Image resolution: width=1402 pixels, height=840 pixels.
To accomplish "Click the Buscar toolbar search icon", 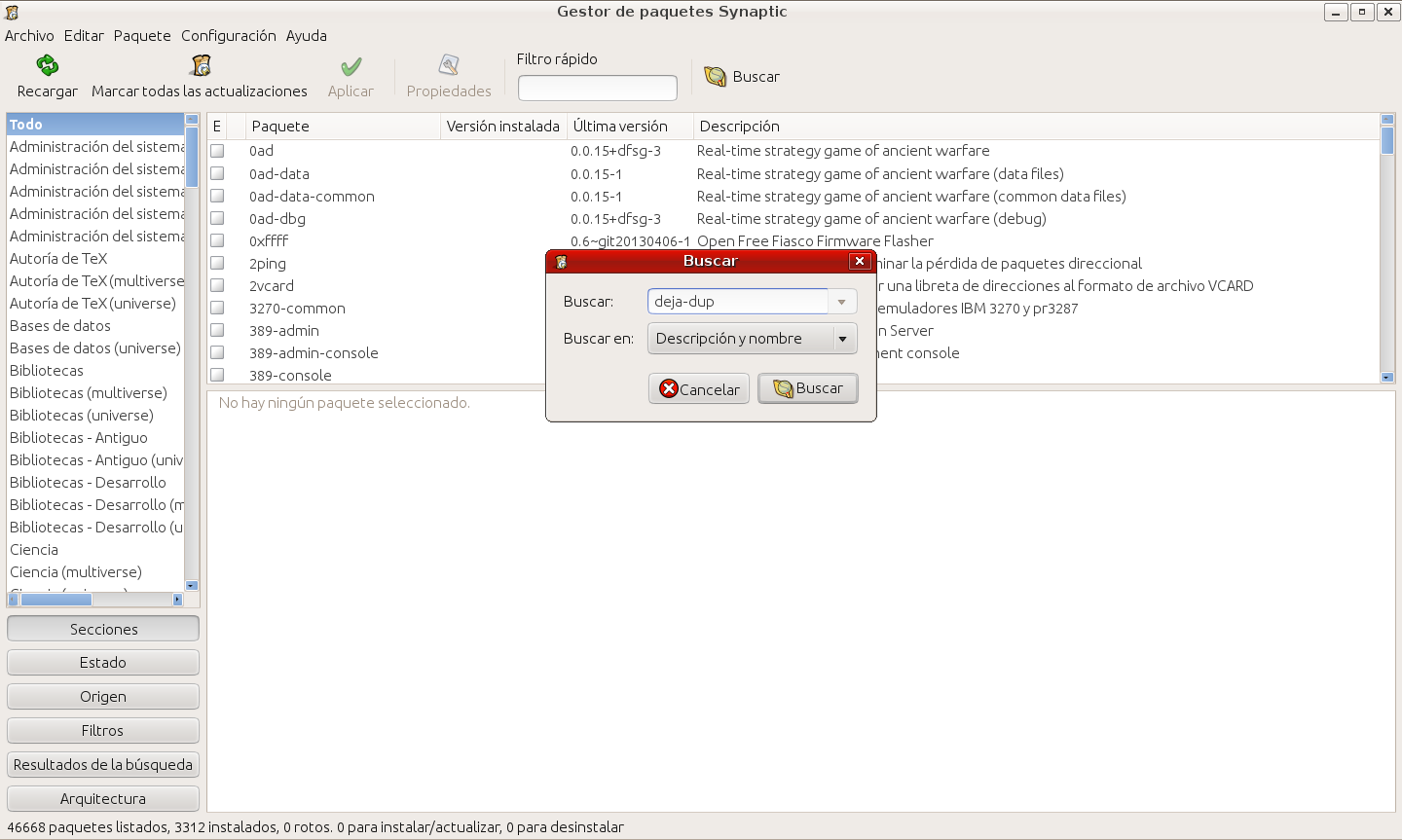I will (x=716, y=77).
